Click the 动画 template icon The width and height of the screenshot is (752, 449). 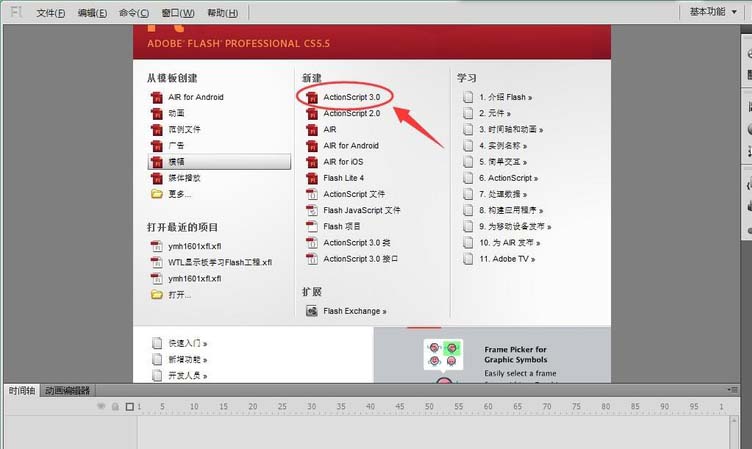coord(157,113)
